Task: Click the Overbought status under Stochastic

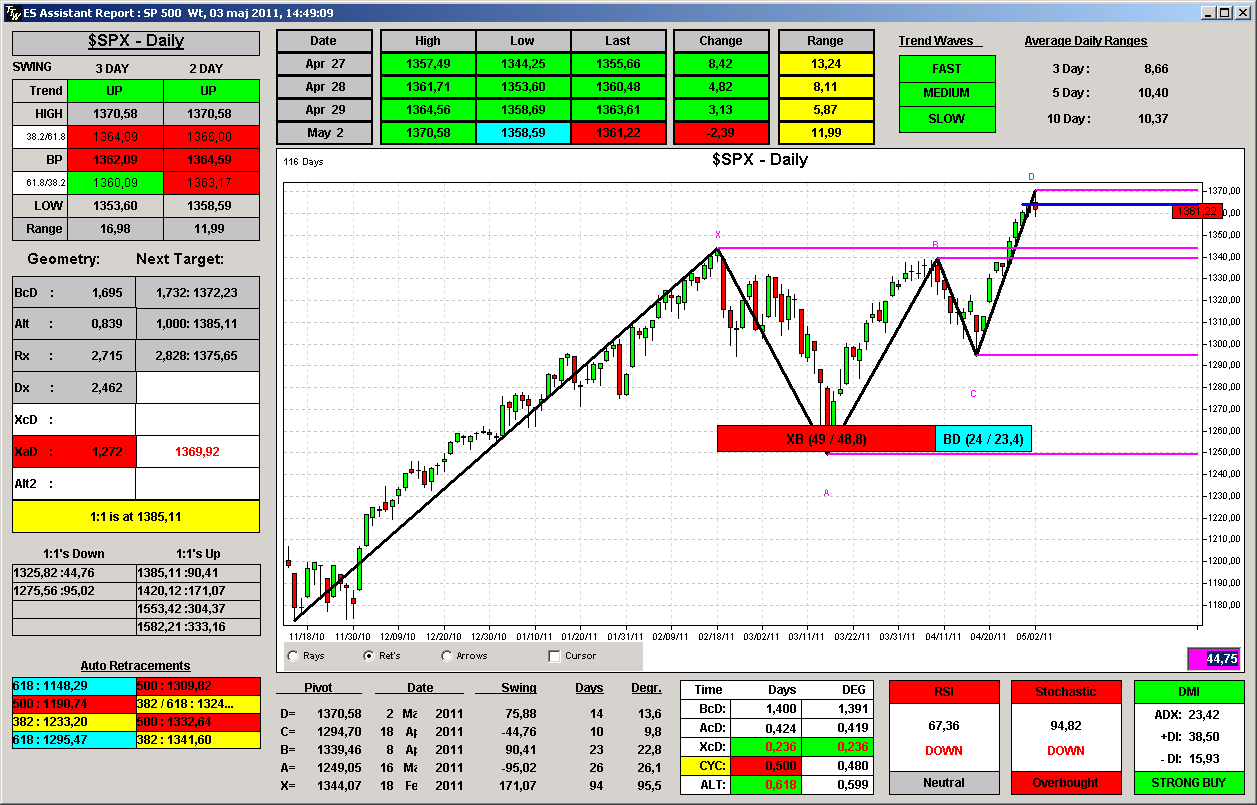Action: (x=1066, y=783)
